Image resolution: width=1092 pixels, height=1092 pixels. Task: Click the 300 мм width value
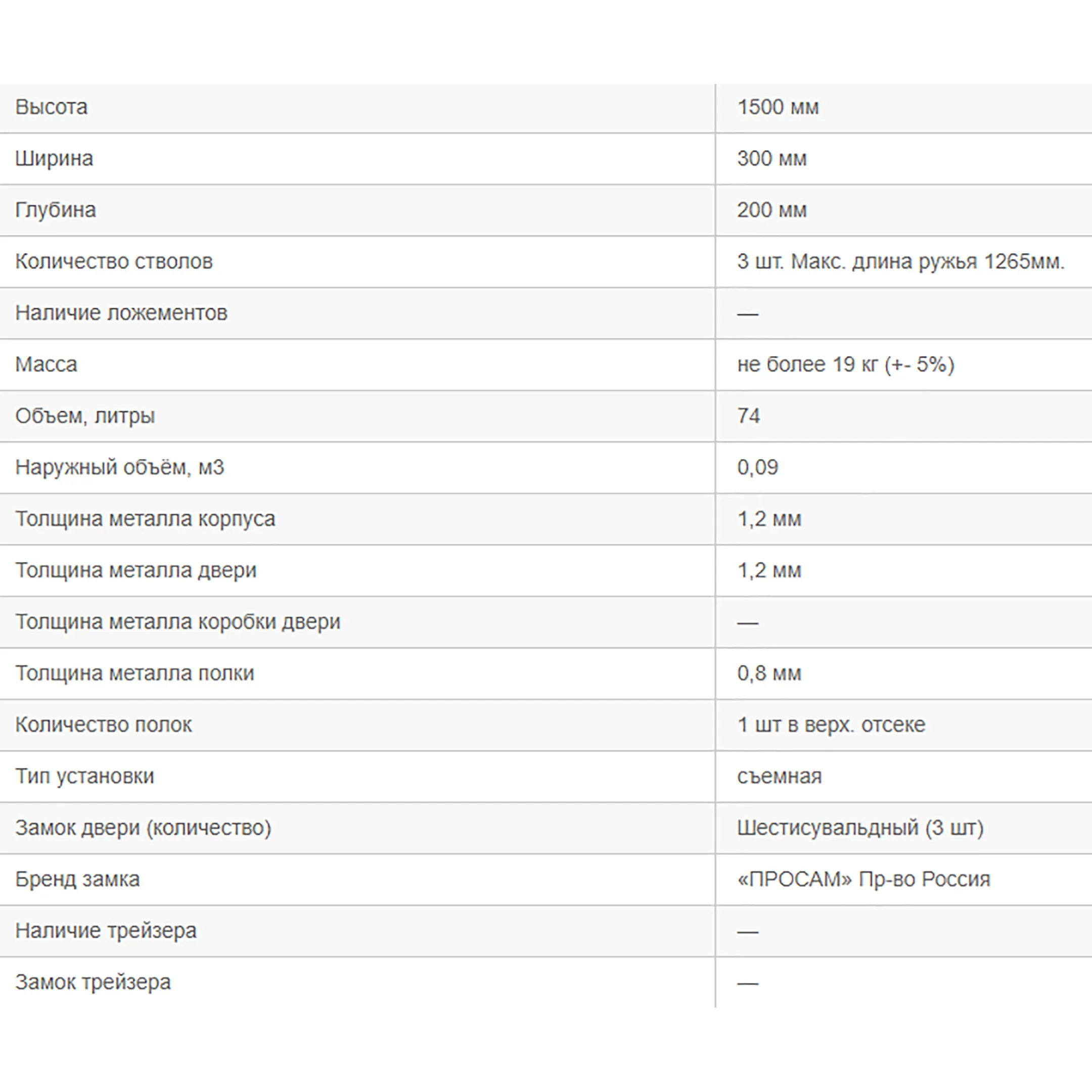coord(771,159)
